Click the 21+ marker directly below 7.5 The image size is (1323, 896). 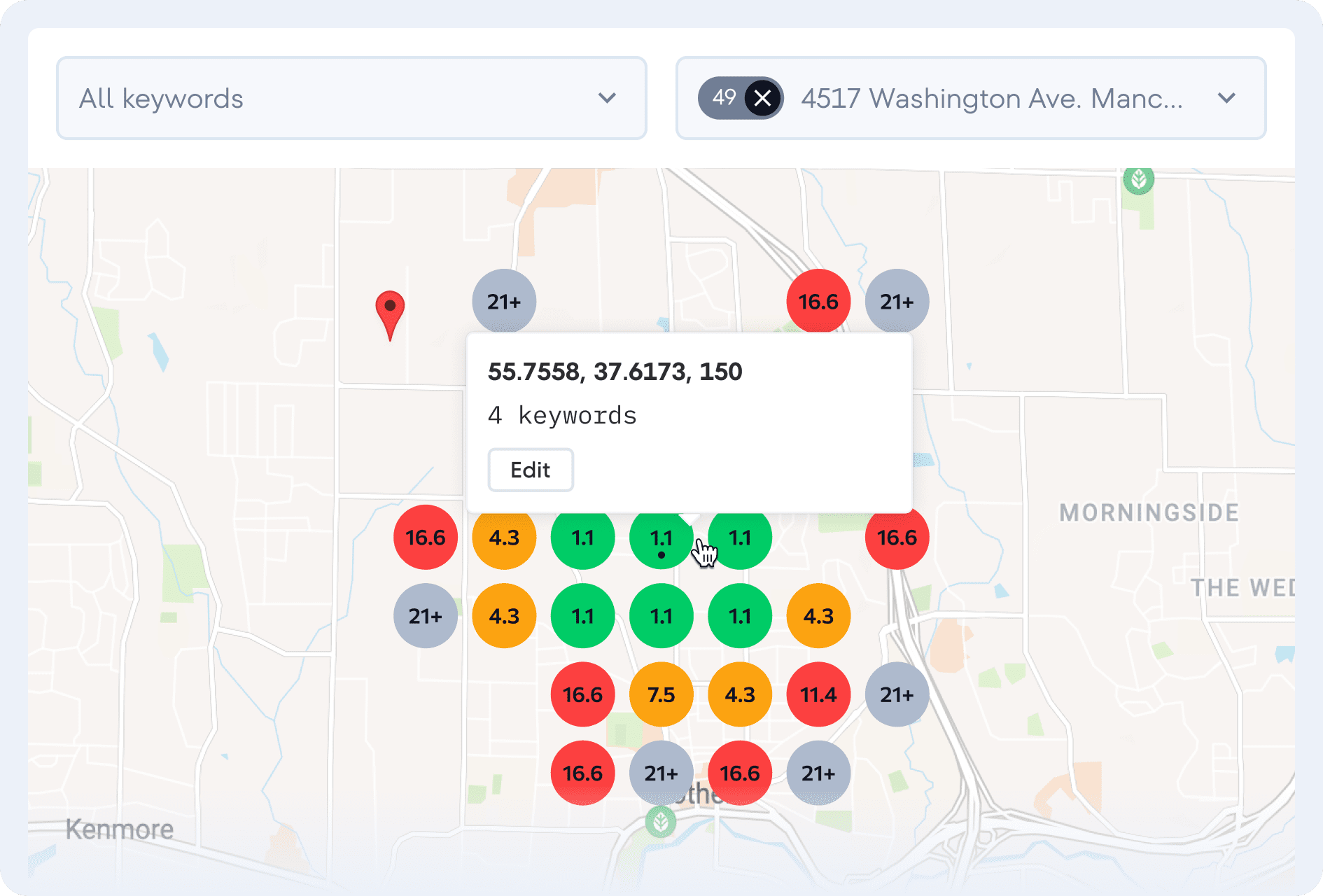click(x=661, y=773)
